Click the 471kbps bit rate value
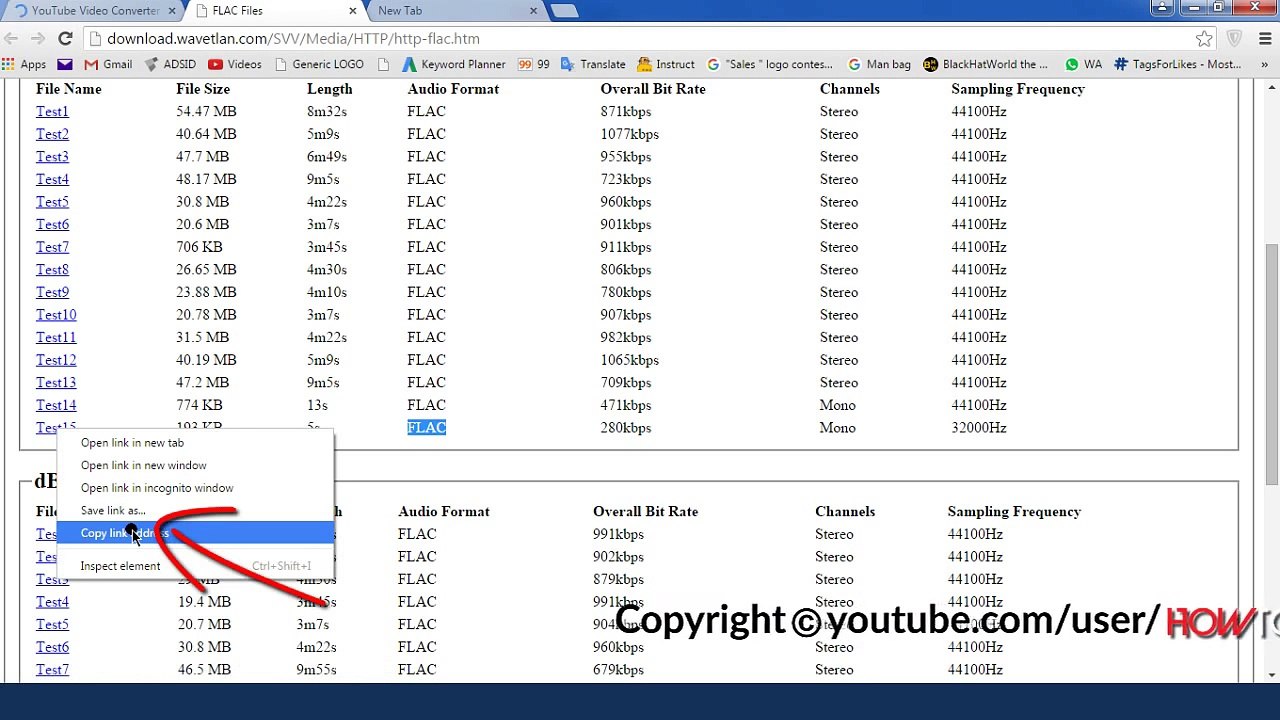This screenshot has width=1280, height=720. click(x=625, y=406)
